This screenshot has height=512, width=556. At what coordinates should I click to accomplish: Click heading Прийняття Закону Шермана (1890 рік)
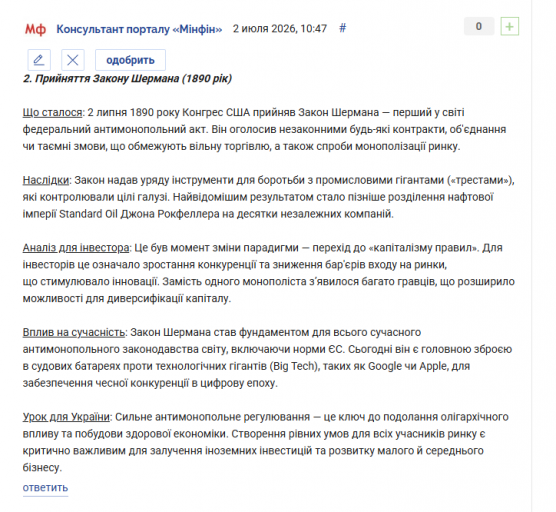pos(133,78)
